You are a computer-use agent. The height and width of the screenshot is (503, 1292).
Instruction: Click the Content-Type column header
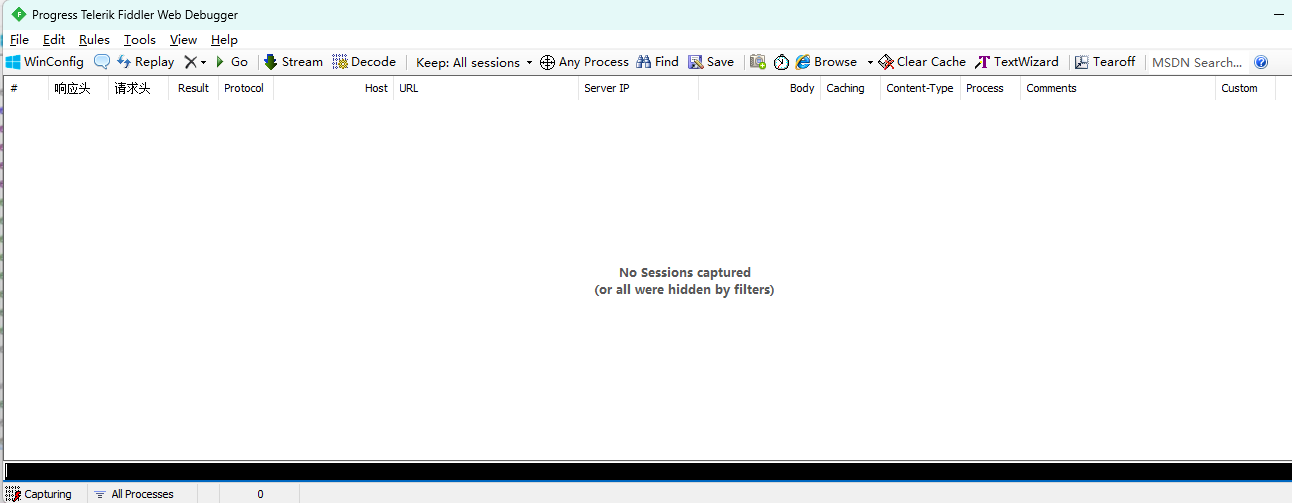[920, 88]
